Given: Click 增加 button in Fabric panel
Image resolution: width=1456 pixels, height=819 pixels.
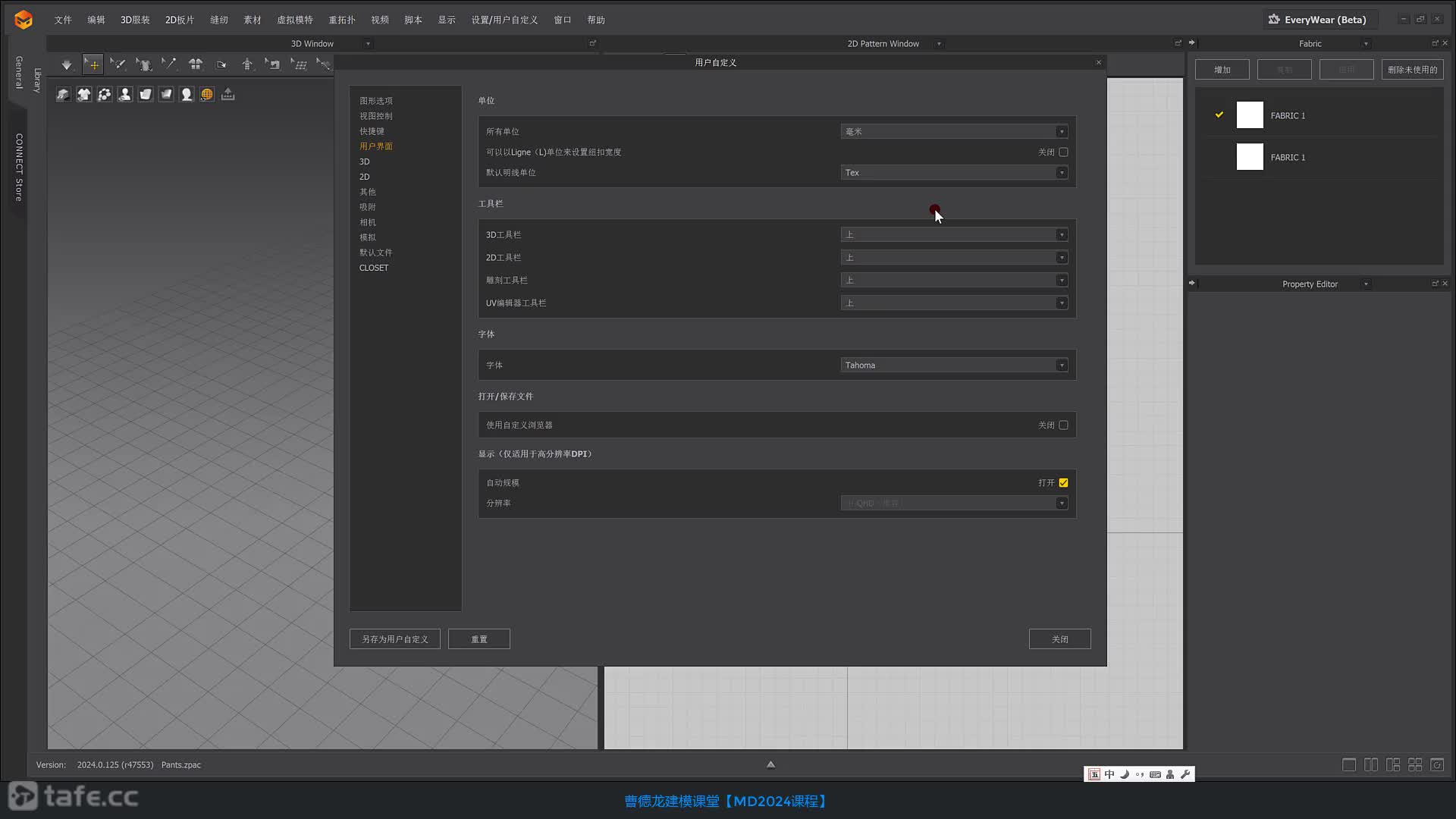Looking at the screenshot, I should tap(1222, 70).
